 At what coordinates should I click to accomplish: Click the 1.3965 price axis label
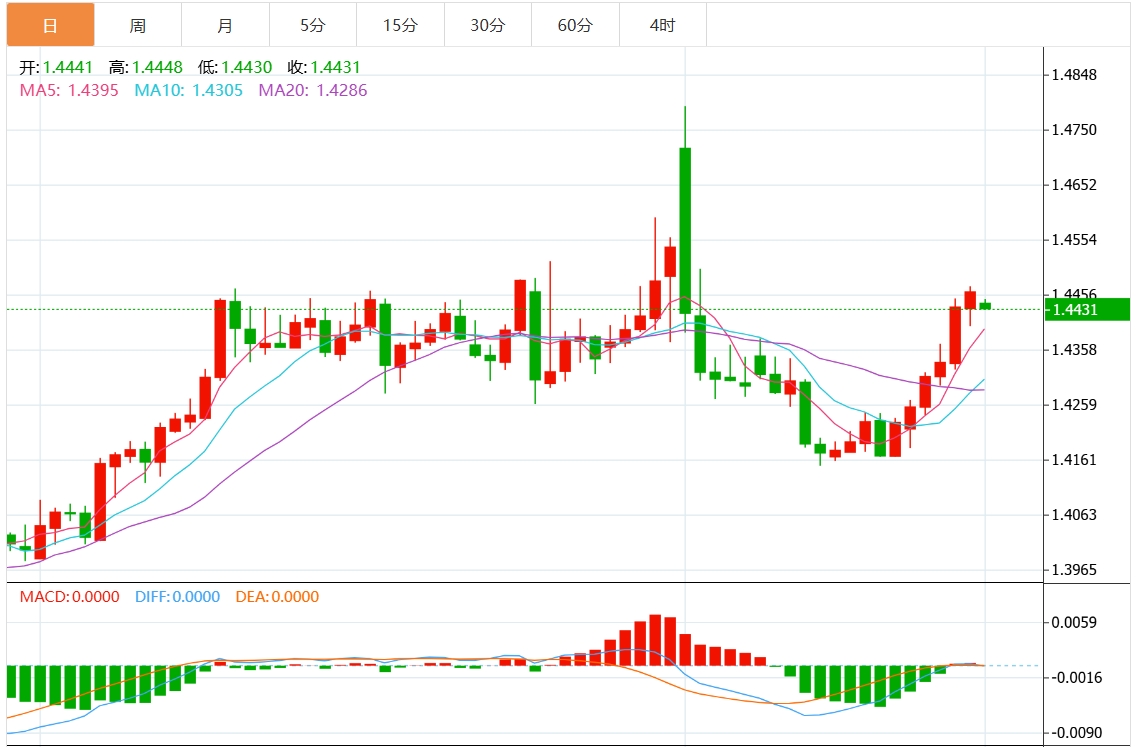[x=1074, y=570]
